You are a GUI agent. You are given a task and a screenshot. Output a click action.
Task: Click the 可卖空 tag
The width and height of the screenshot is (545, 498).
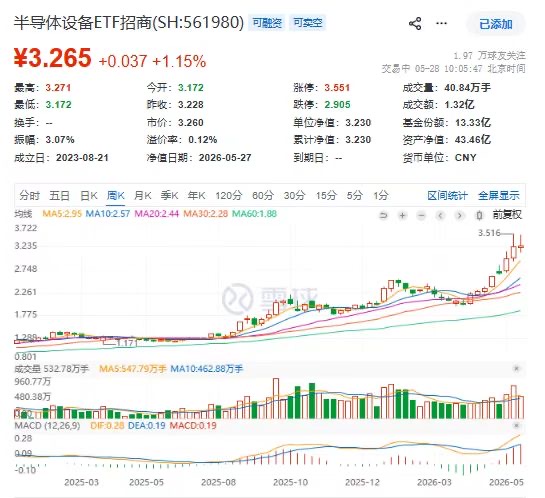tap(308, 23)
